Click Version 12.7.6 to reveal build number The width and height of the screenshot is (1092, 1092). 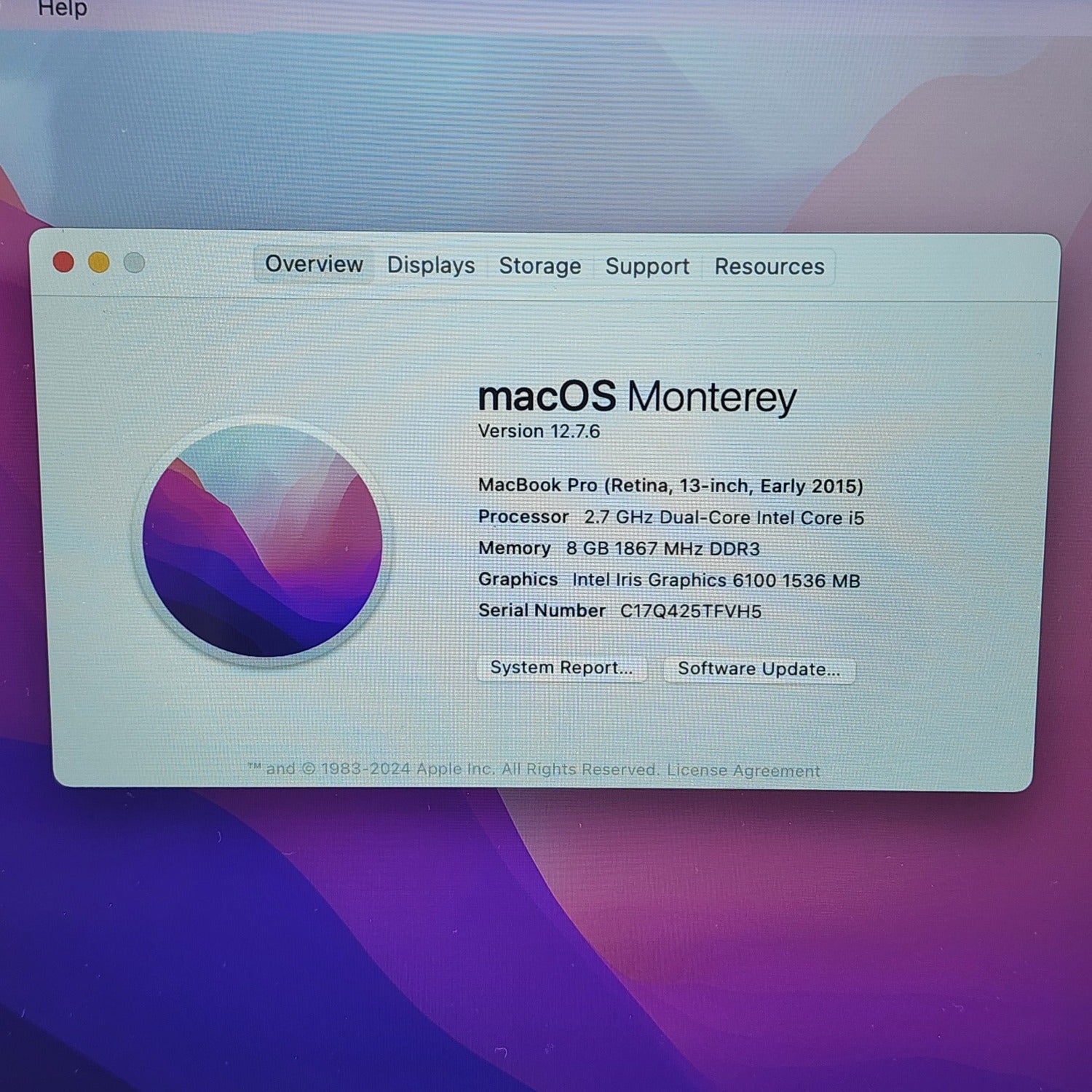539,432
